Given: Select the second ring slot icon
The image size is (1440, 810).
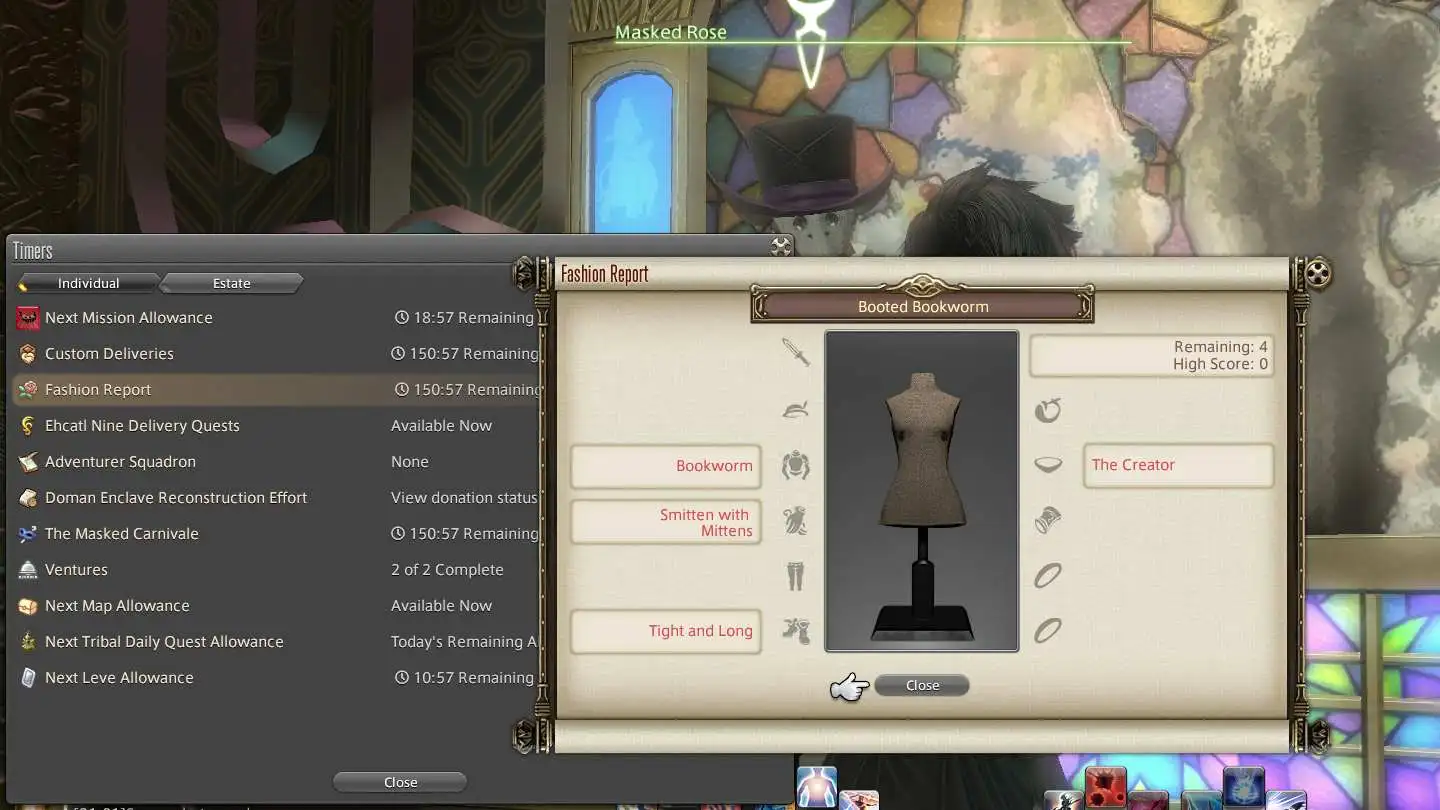Looking at the screenshot, I should point(1047,631).
